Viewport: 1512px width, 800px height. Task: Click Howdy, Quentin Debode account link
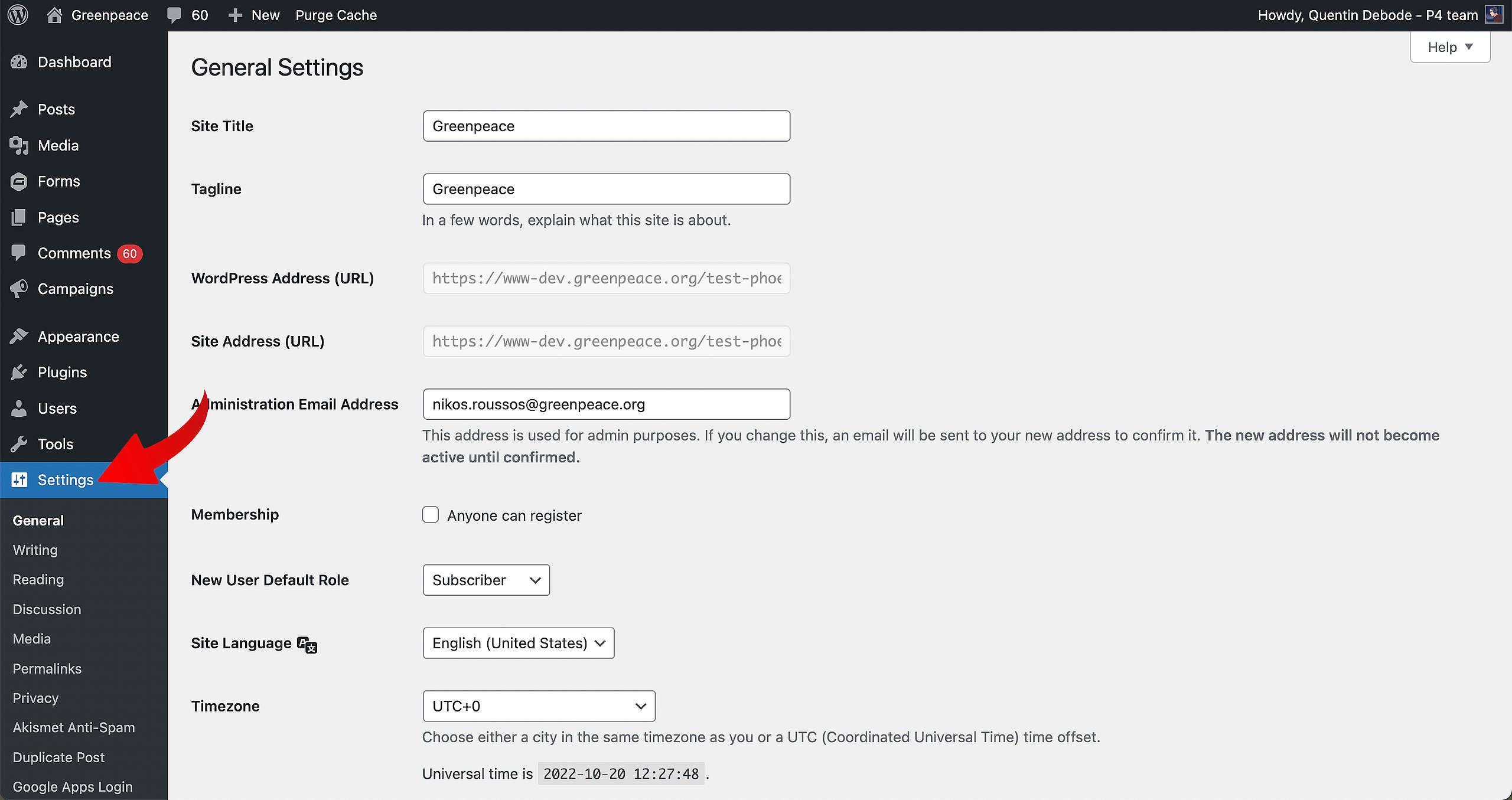coord(1368,15)
